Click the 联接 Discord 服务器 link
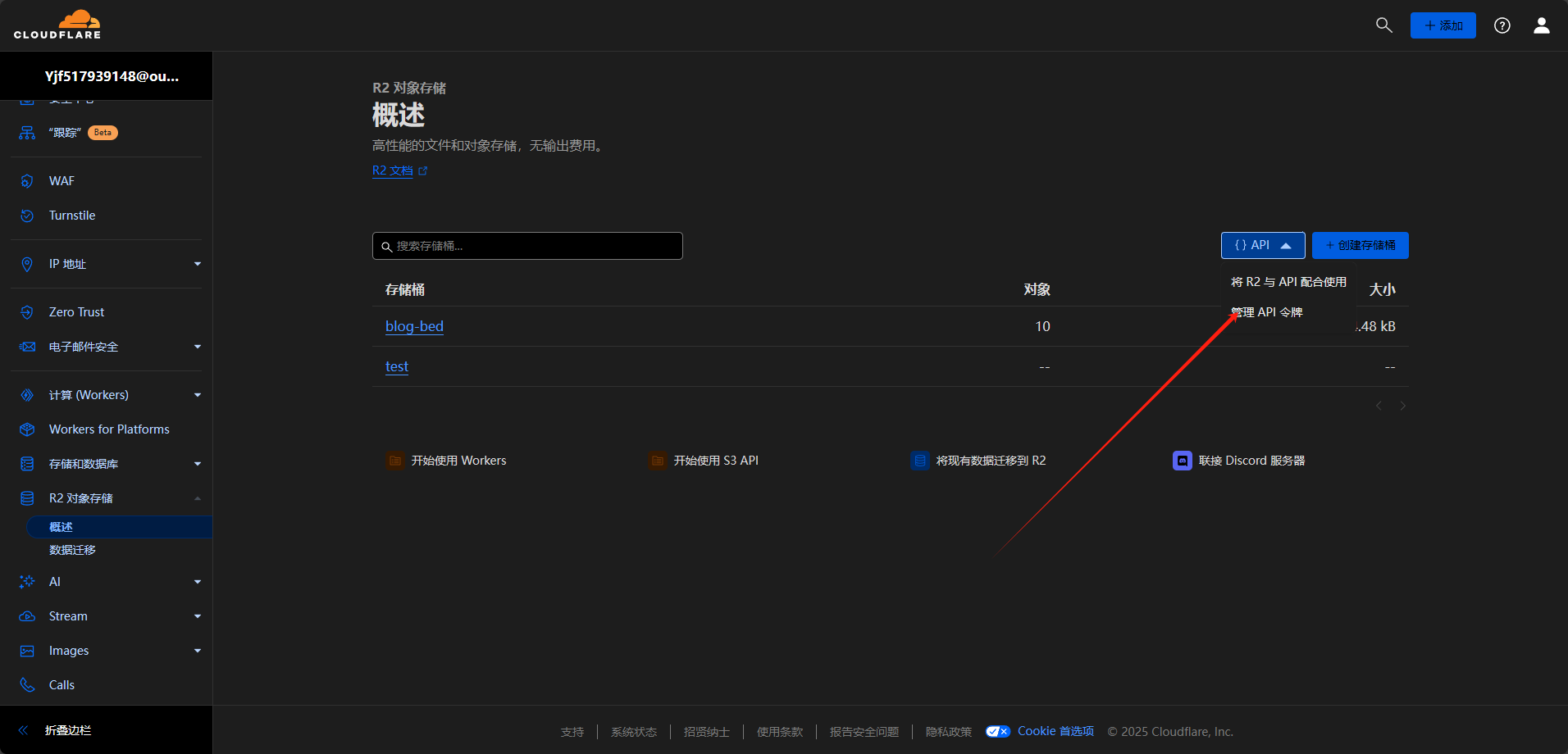Image resolution: width=1568 pixels, height=754 pixels. pyautogui.click(x=1251, y=461)
